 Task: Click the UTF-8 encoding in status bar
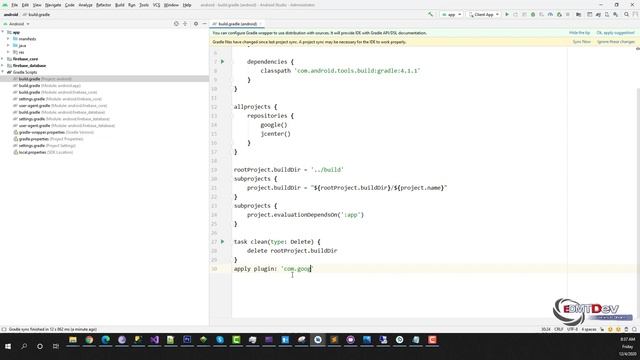pos(572,329)
